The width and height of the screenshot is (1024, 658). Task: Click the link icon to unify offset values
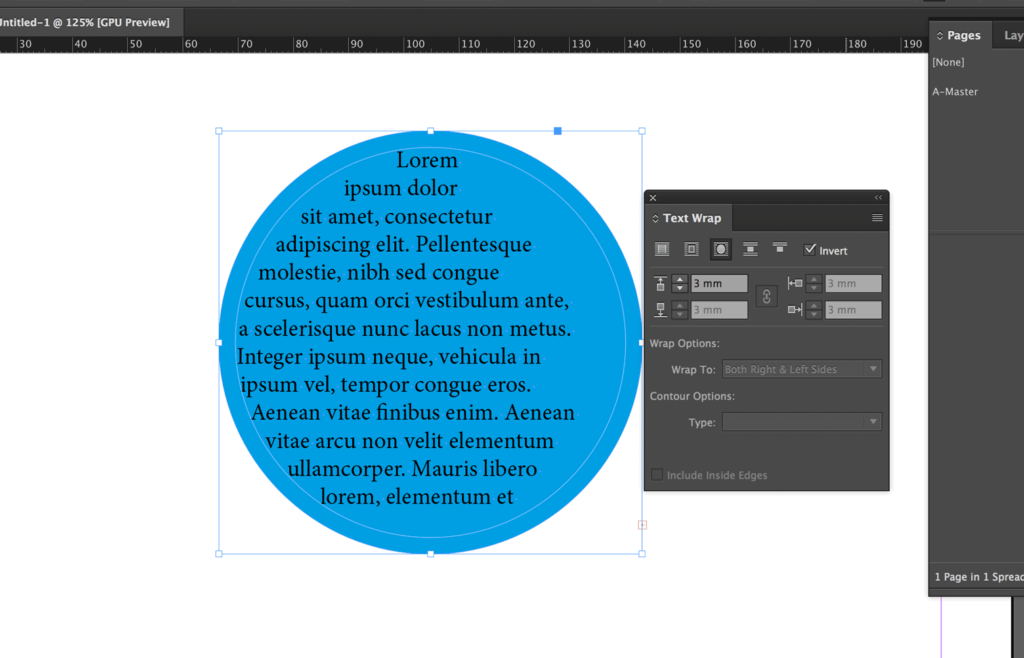coord(767,297)
